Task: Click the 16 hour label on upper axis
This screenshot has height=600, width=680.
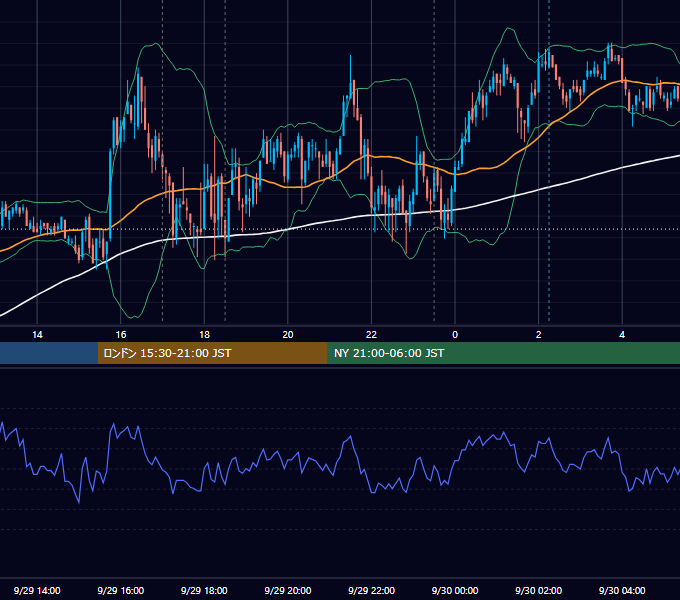Action: [121, 335]
